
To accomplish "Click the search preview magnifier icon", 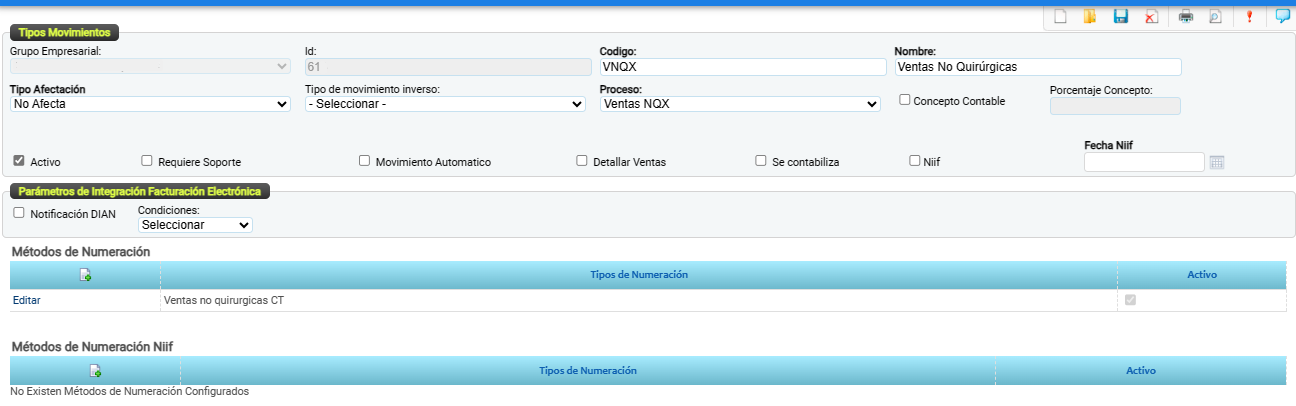I will coord(1216,17).
